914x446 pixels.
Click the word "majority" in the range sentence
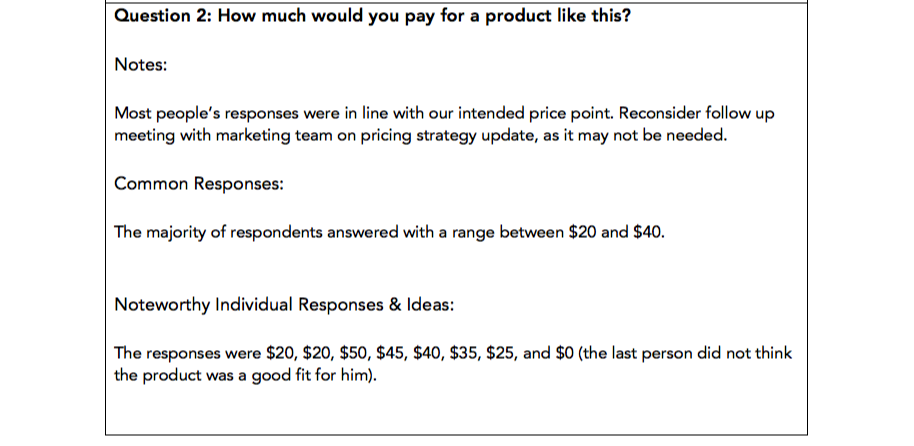click(179, 232)
